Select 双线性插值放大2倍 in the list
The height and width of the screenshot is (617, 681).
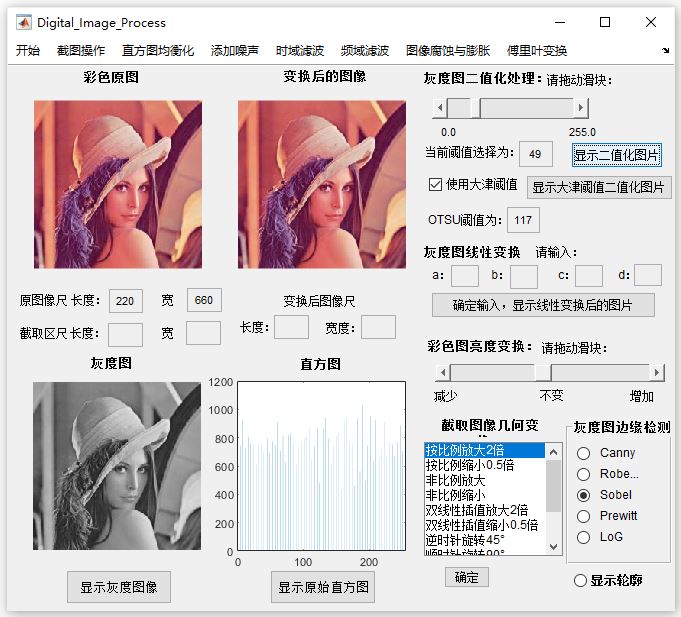point(484,510)
